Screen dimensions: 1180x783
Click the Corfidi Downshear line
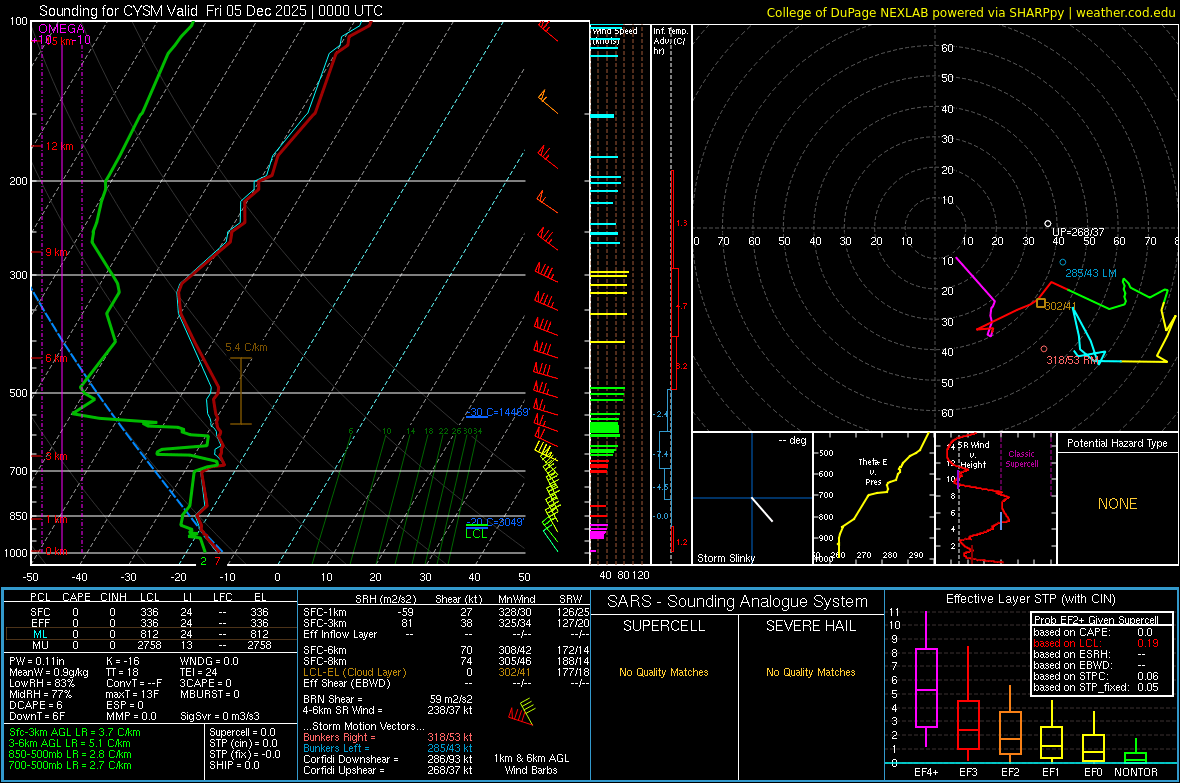[388, 759]
